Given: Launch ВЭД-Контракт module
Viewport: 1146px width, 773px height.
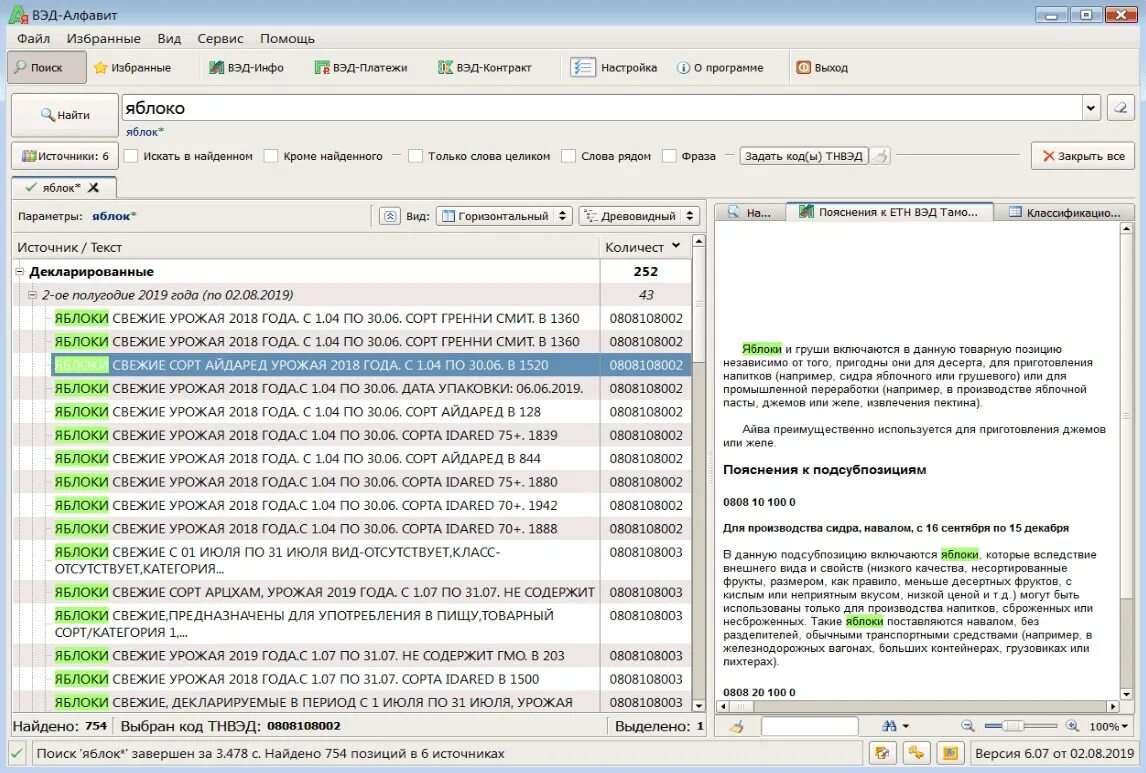Looking at the screenshot, I should pyautogui.click(x=485, y=67).
